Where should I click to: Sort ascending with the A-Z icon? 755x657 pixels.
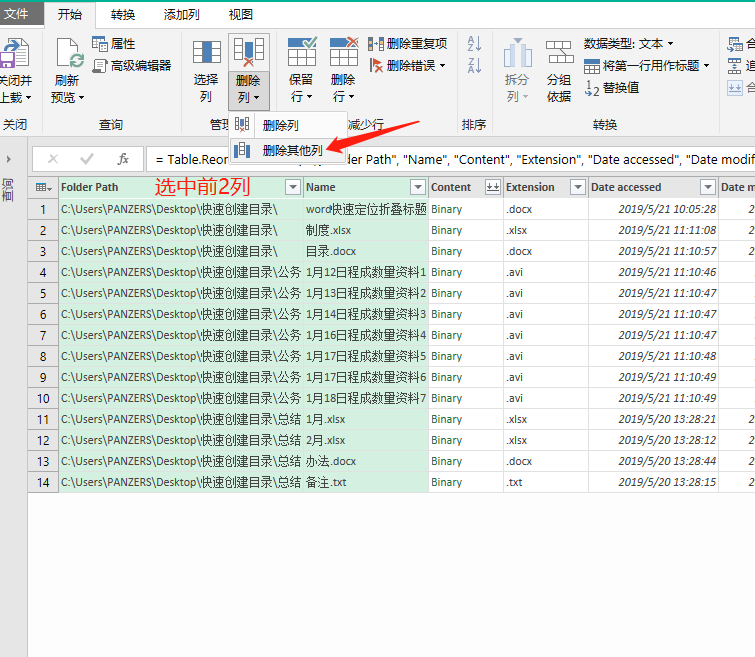click(x=474, y=43)
